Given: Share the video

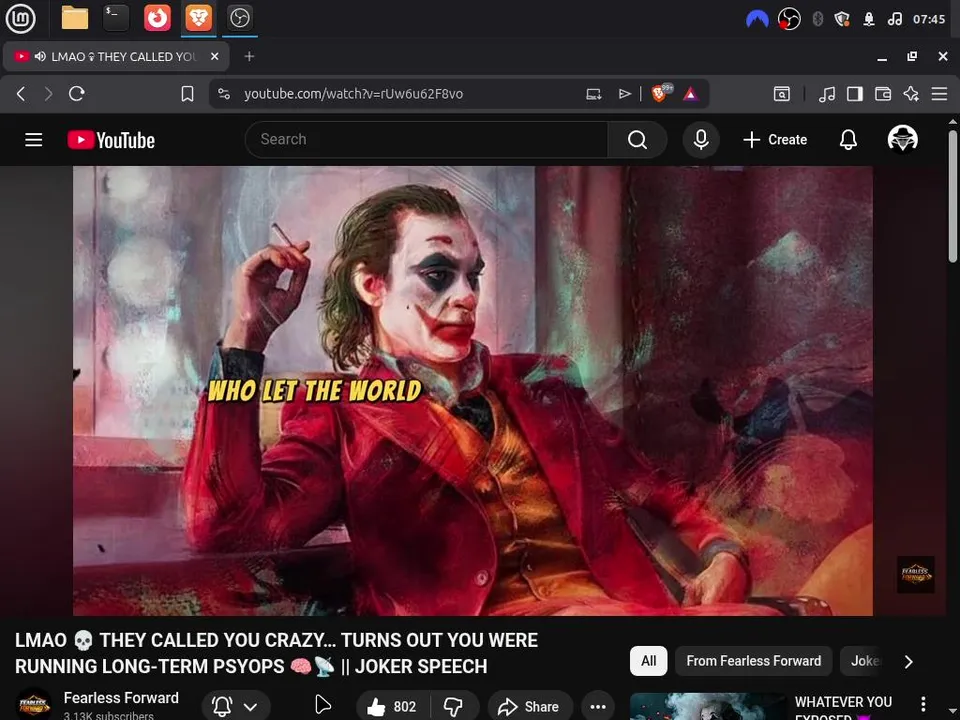Looking at the screenshot, I should tap(530, 707).
